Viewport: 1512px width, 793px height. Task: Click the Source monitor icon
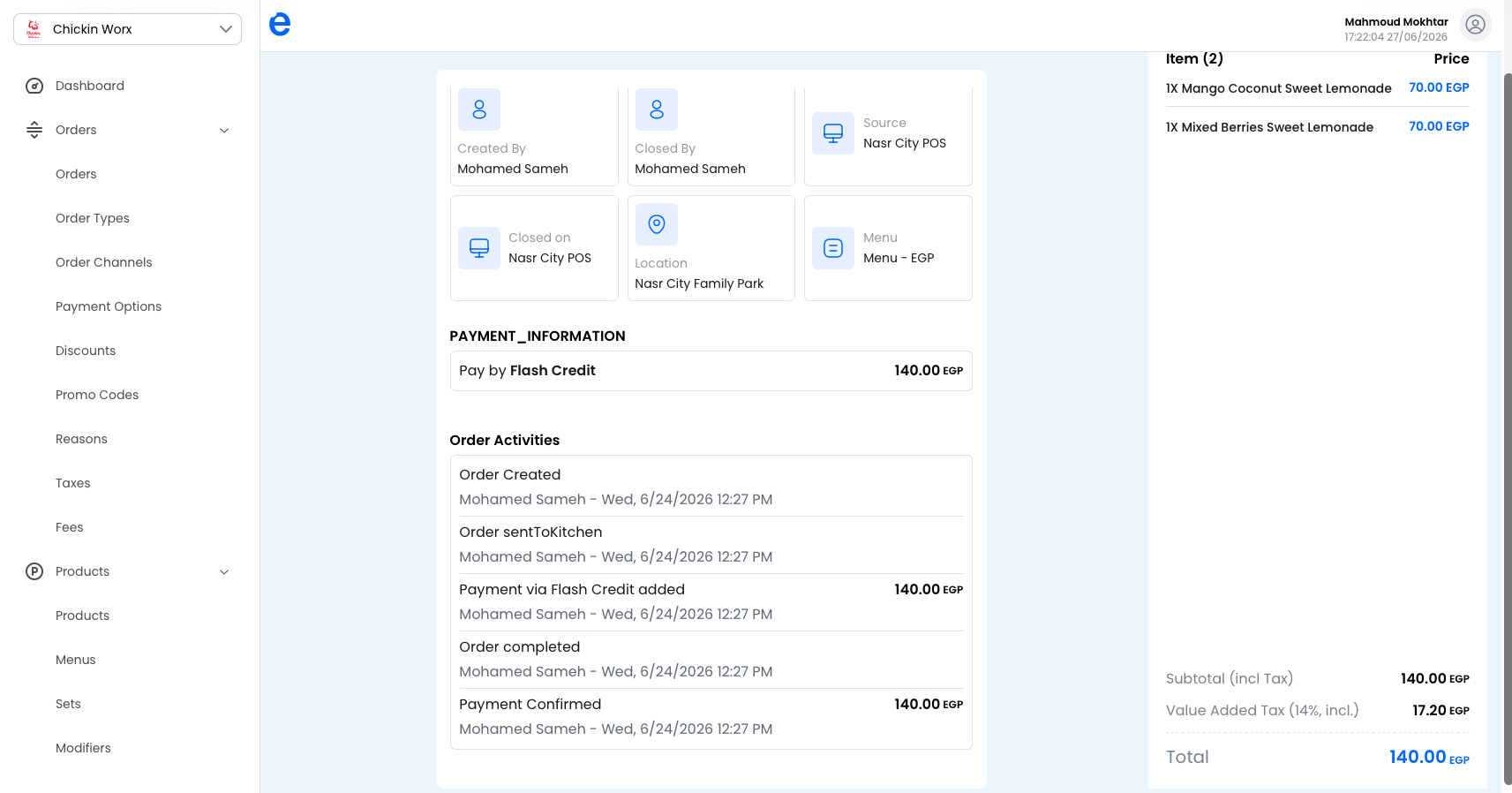point(833,133)
